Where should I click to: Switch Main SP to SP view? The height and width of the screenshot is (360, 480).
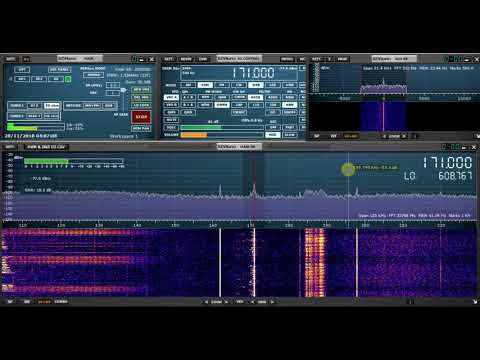[10, 302]
